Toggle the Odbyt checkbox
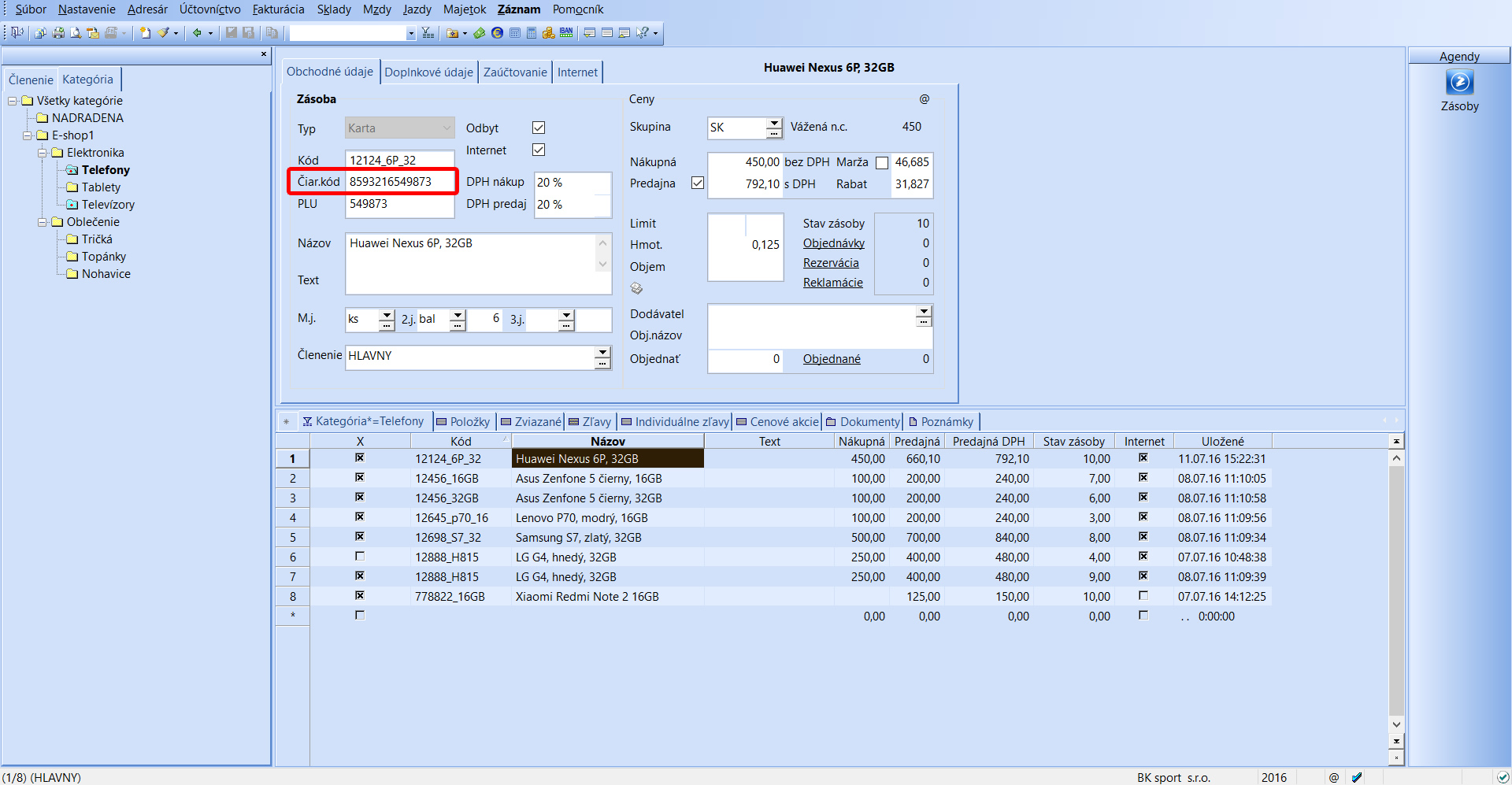Image resolution: width=1512 pixels, height=785 pixels. (539, 128)
